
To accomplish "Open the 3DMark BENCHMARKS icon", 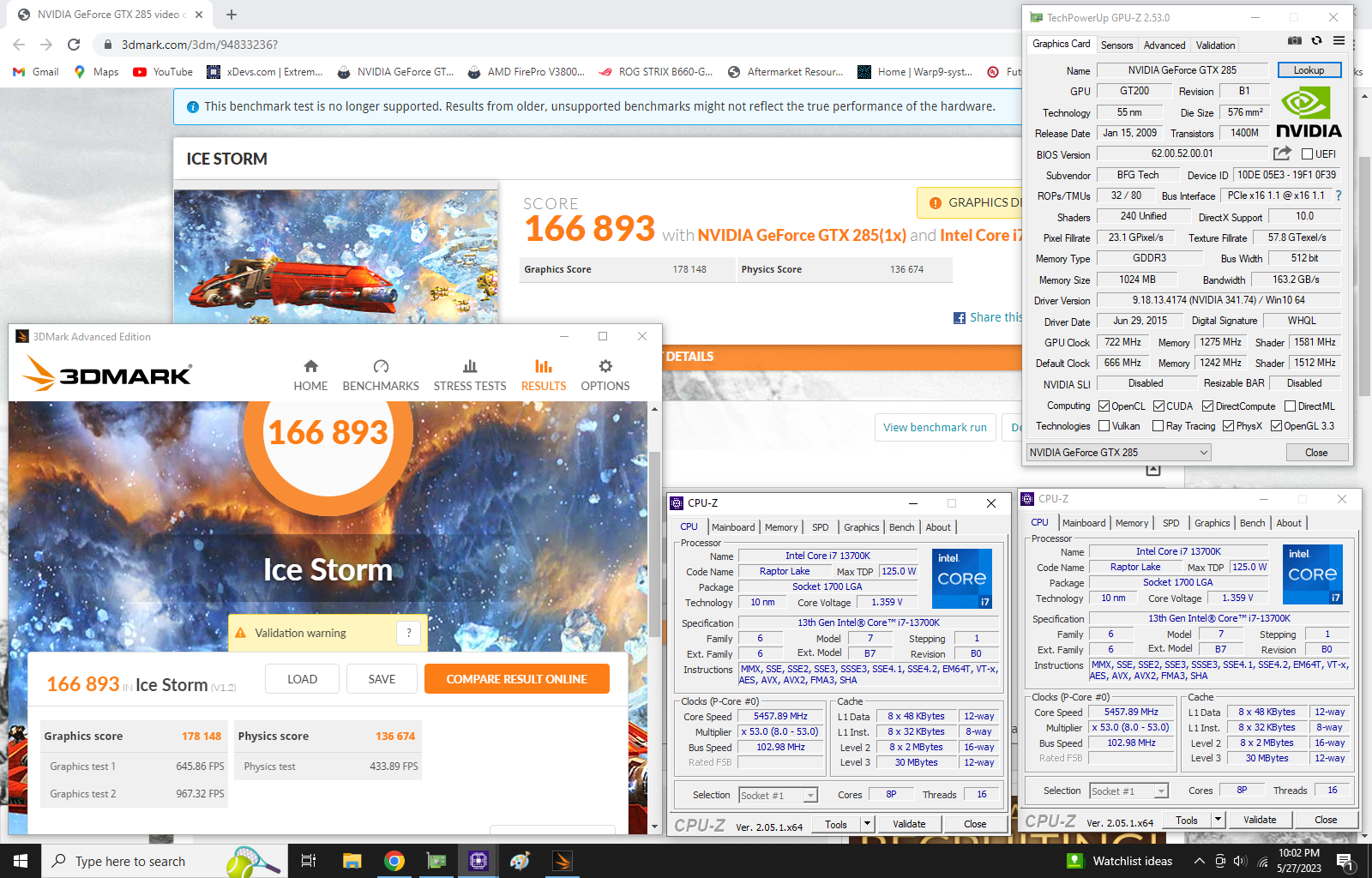I will tap(381, 366).
